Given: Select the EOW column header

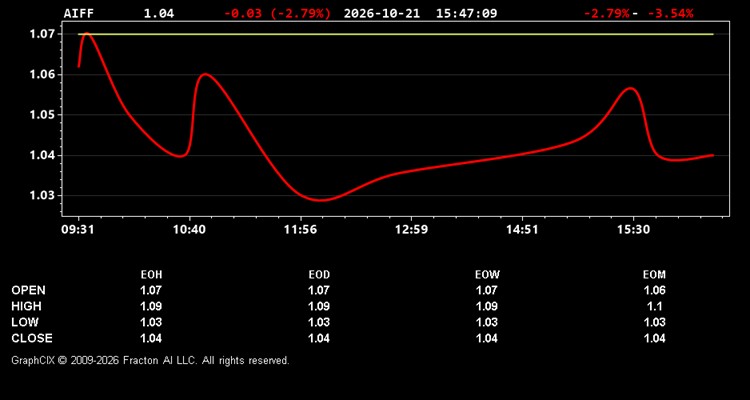Looking at the screenshot, I should click(x=487, y=275).
